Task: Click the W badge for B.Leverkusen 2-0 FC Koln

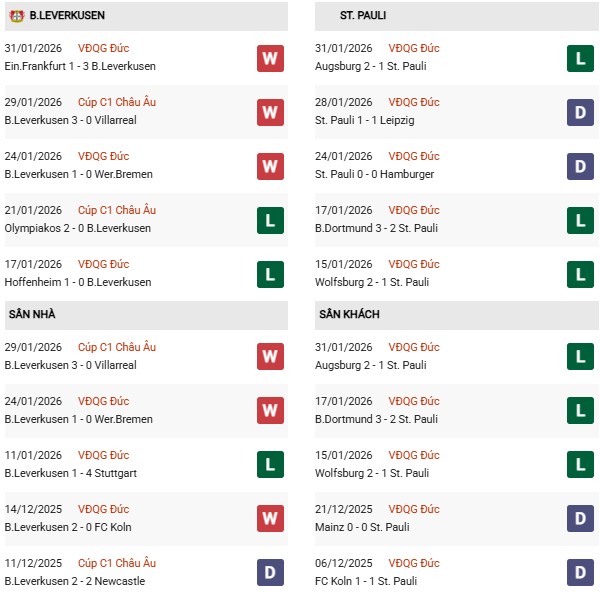Action: tap(269, 519)
